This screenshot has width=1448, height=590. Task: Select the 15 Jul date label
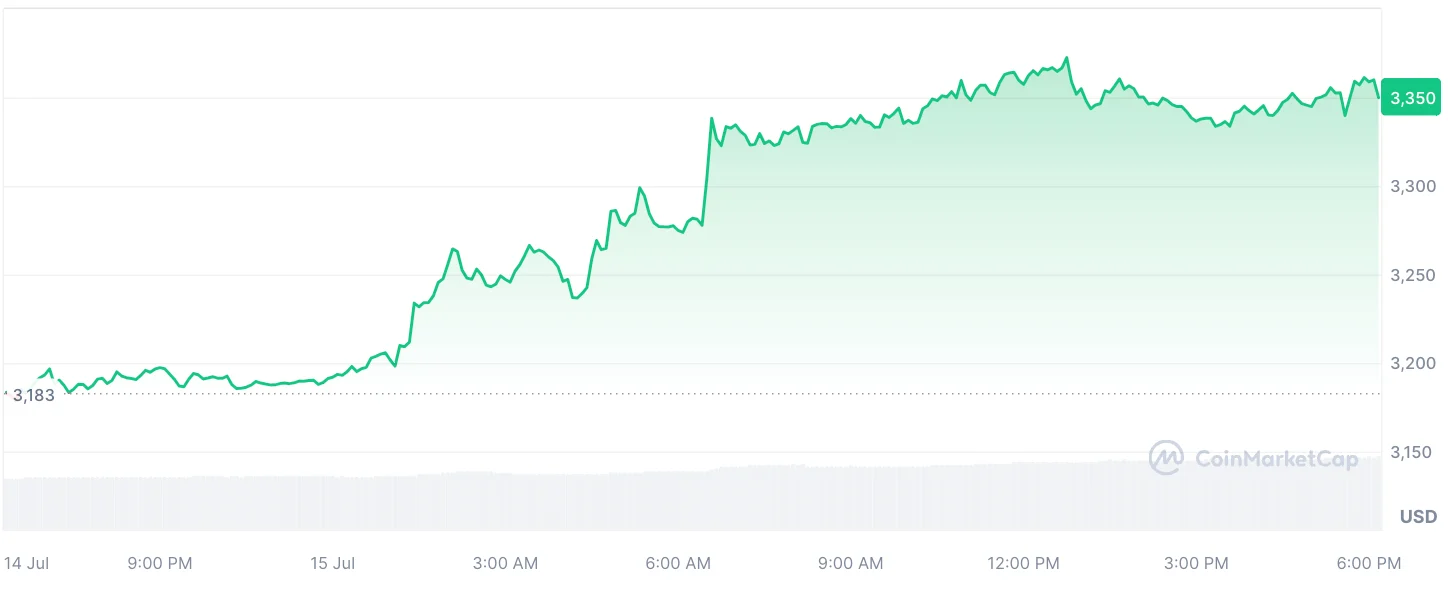(x=333, y=563)
